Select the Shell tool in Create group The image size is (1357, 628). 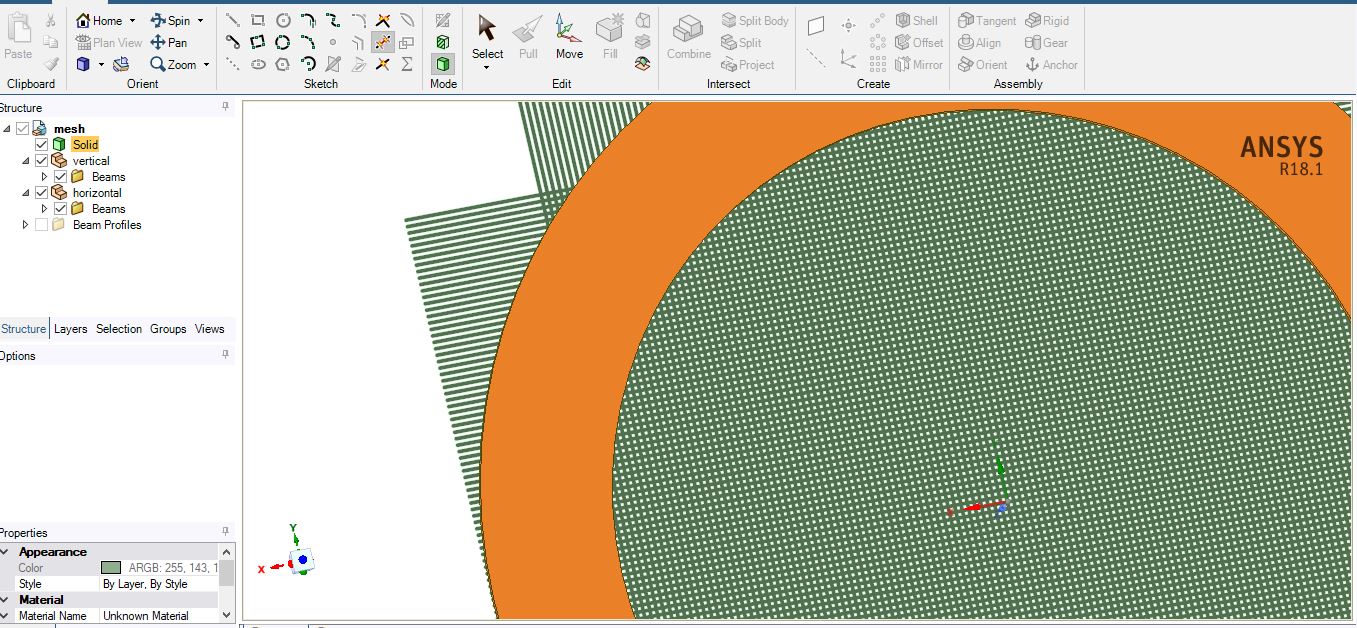click(918, 20)
